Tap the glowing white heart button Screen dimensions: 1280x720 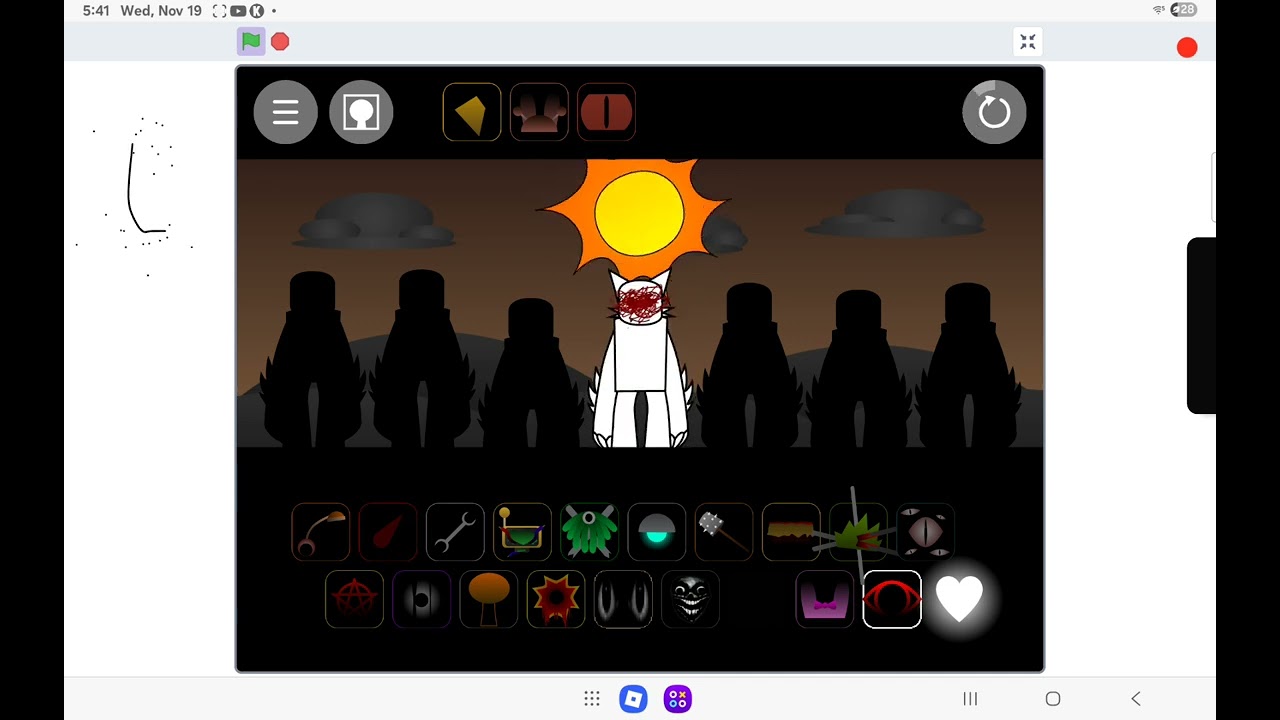[x=959, y=599]
